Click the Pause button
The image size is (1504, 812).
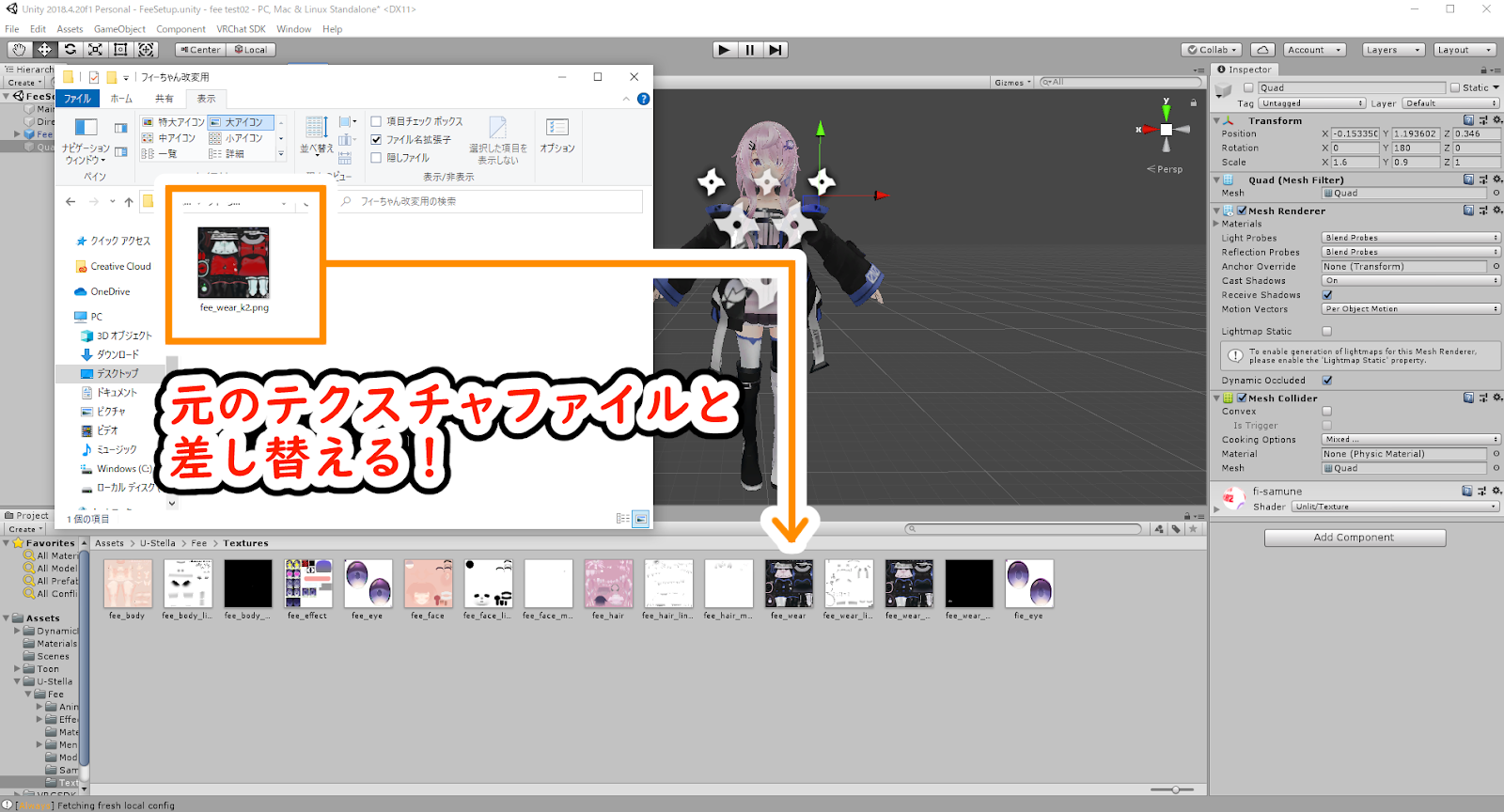pyautogui.click(x=749, y=50)
